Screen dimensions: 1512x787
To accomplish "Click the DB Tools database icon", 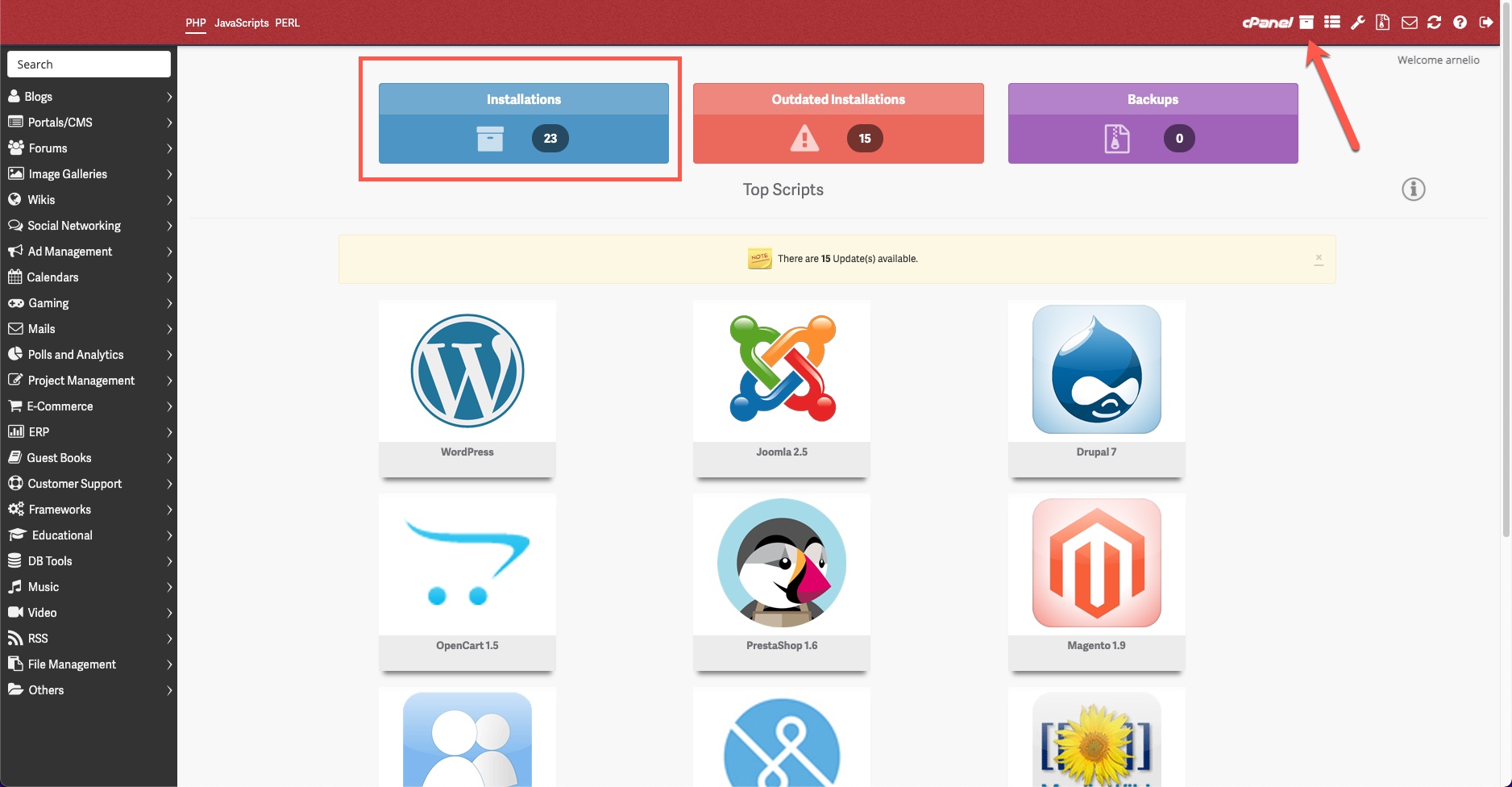I will pyautogui.click(x=15, y=560).
